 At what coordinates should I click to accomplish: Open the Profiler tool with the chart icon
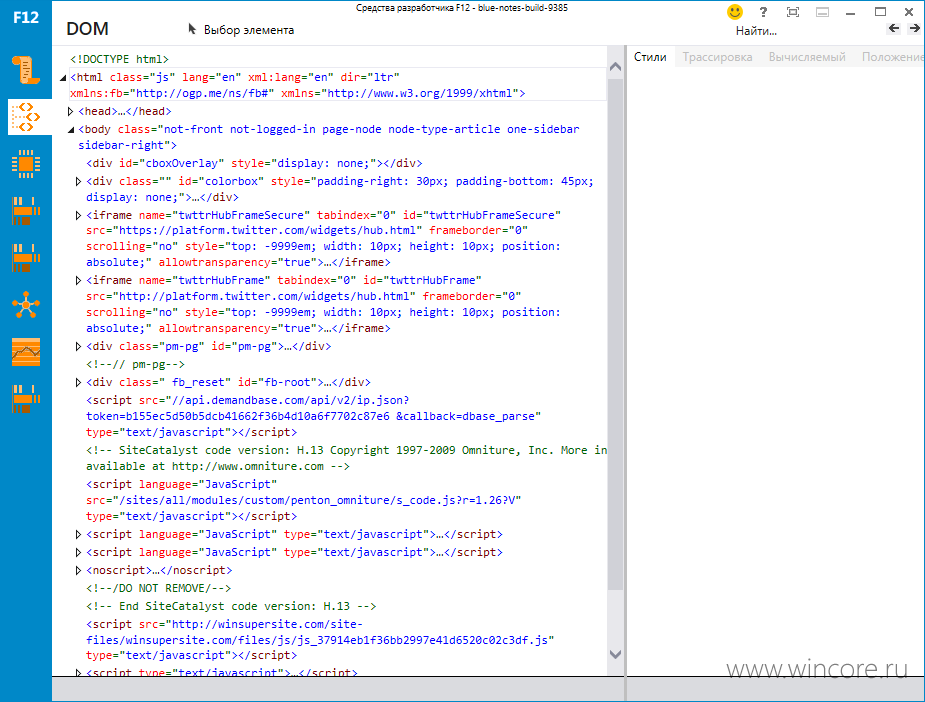tap(25, 352)
